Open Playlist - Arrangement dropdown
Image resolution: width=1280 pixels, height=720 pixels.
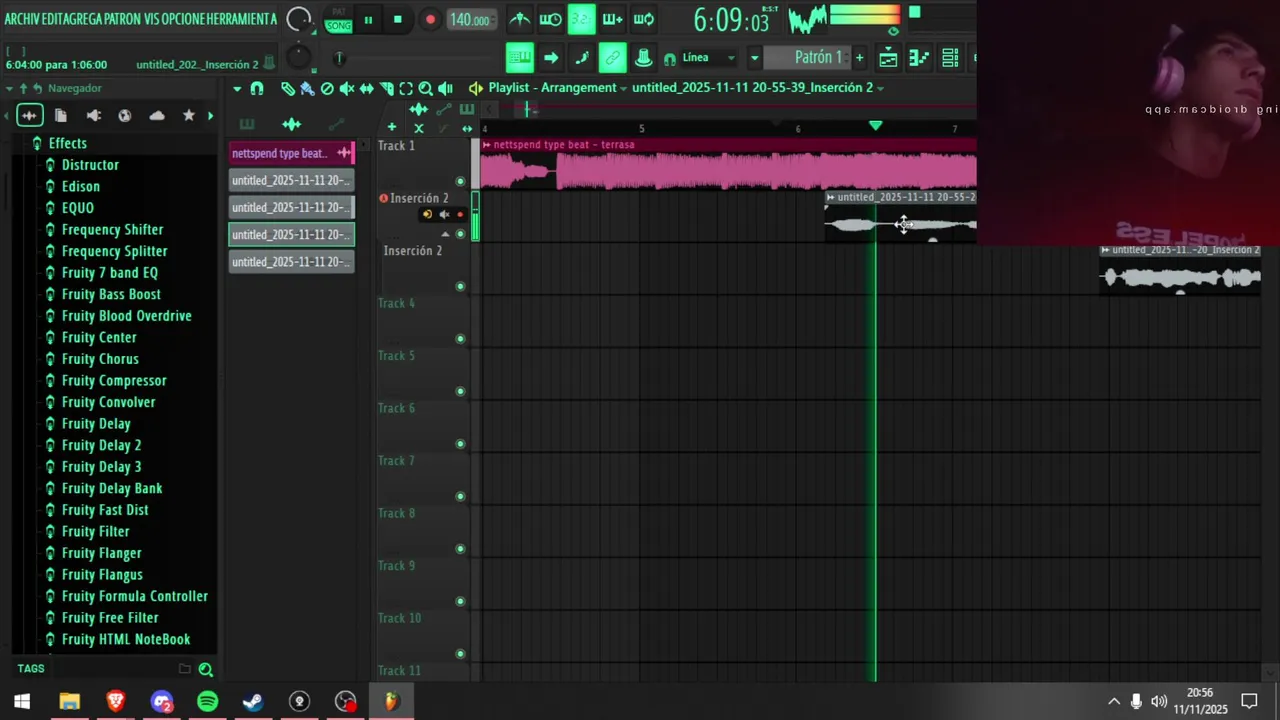coord(558,88)
